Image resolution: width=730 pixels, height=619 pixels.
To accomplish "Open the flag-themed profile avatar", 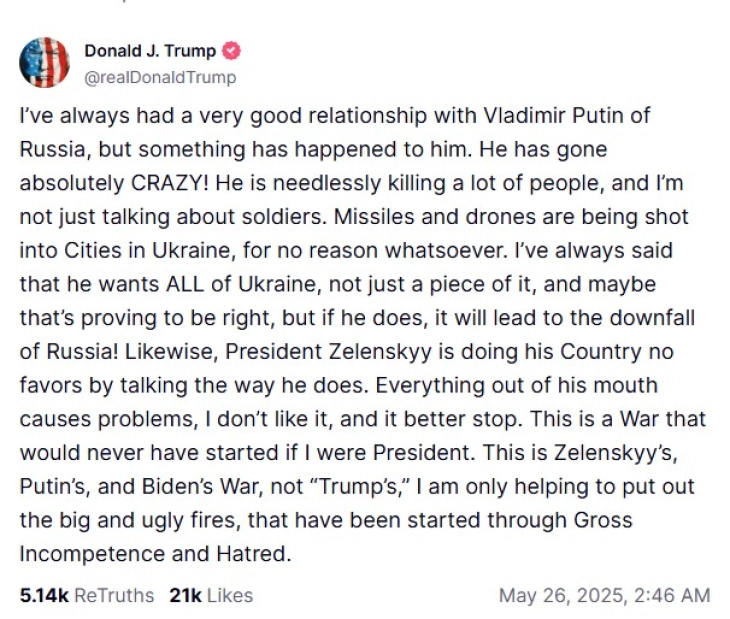I will [44, 62].
